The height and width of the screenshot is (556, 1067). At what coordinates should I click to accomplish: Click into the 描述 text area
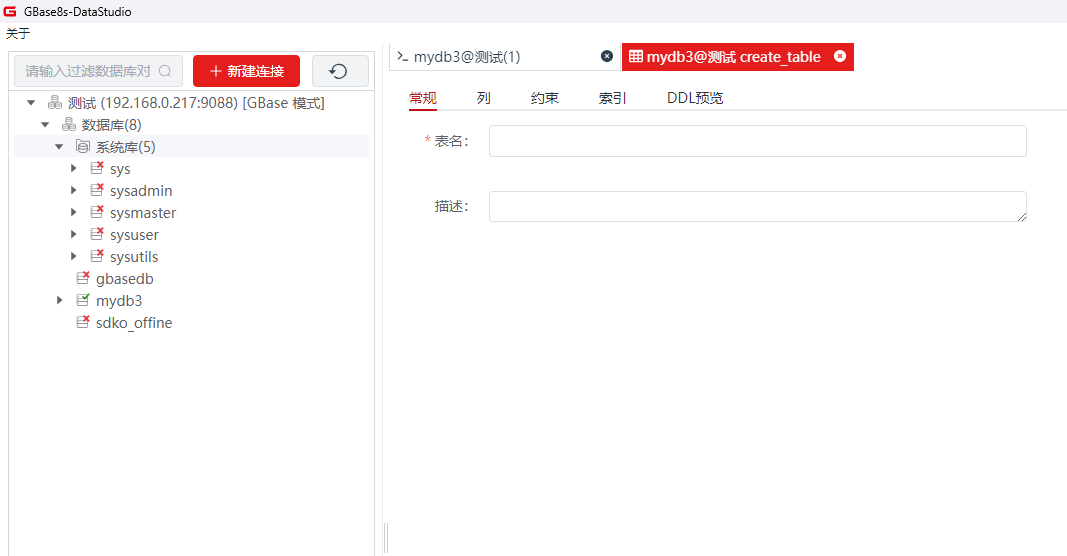pyautogui.click(x=757, y=206)
